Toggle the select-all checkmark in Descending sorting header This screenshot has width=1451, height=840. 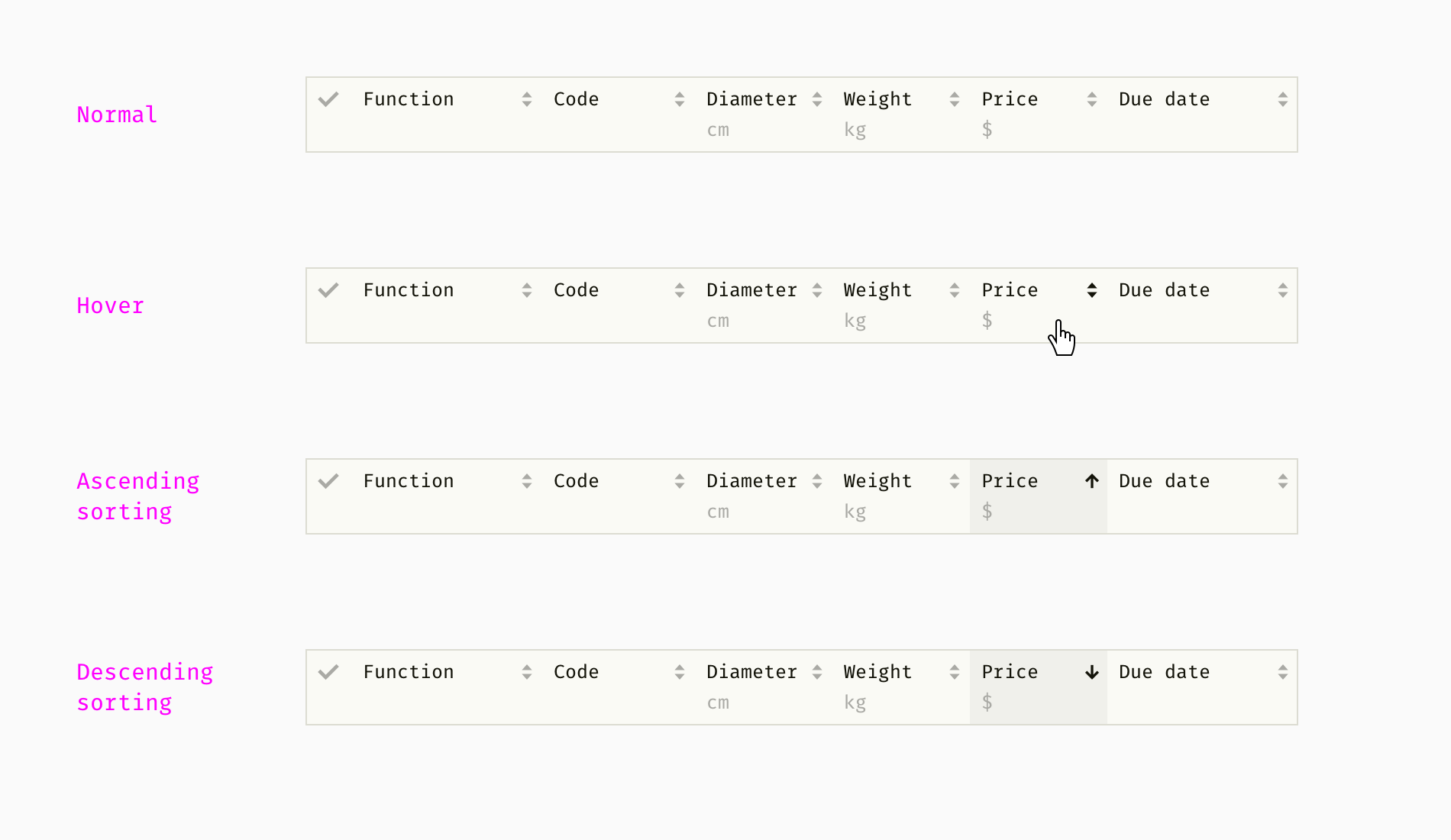pyautogui.click(x=328, y=672)
